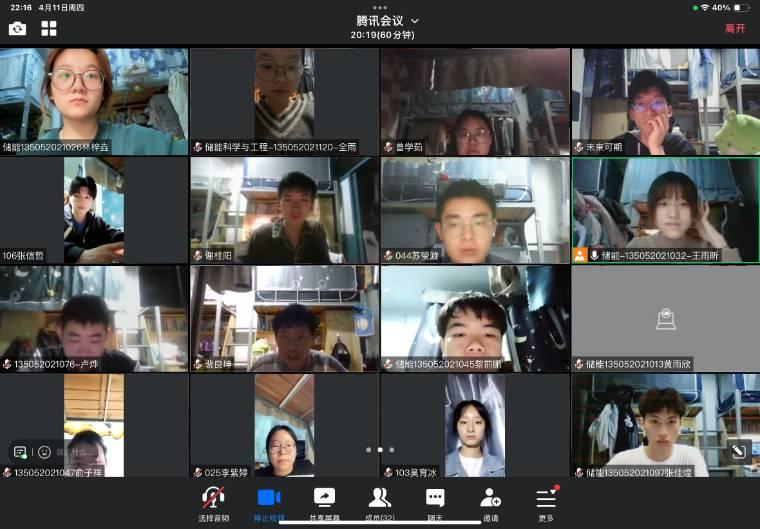Switch camera using the flip camera icon

17,28
